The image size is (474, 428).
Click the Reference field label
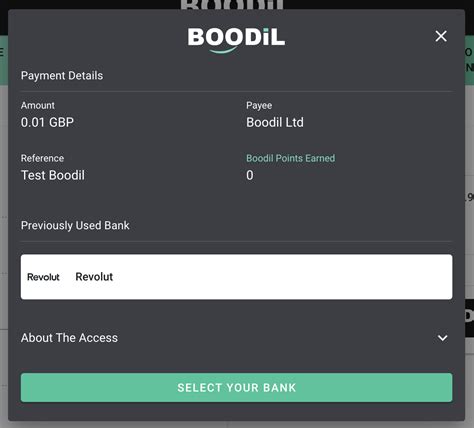tap(42, 158)
